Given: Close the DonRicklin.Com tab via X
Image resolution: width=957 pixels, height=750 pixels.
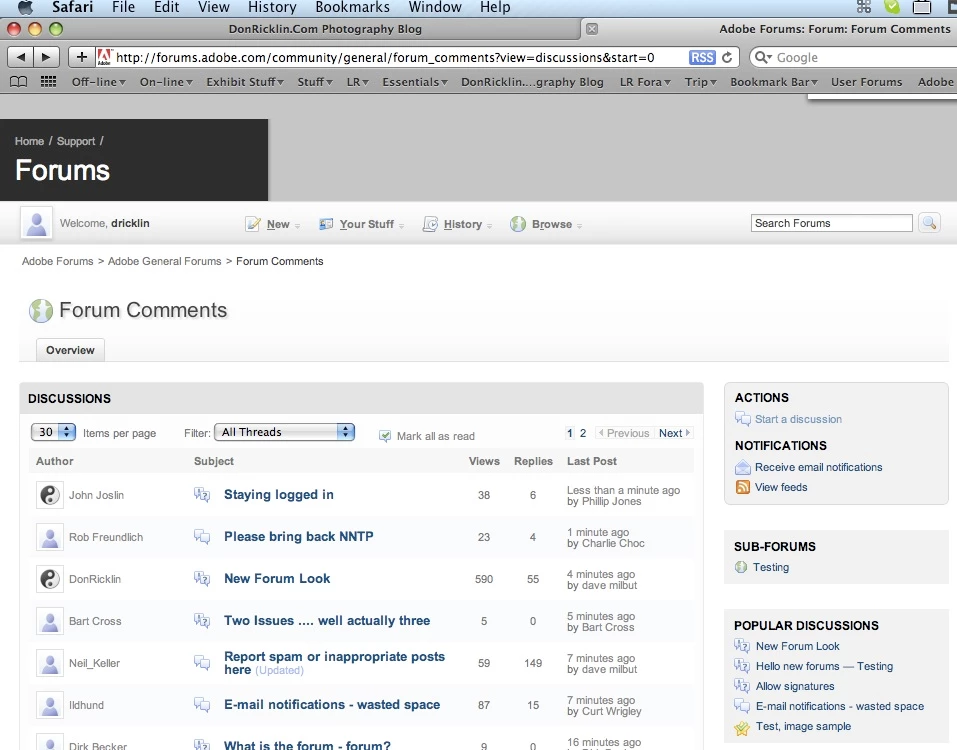Looking at the screenshot, I should pyautogui.click(x=592, y=29).
